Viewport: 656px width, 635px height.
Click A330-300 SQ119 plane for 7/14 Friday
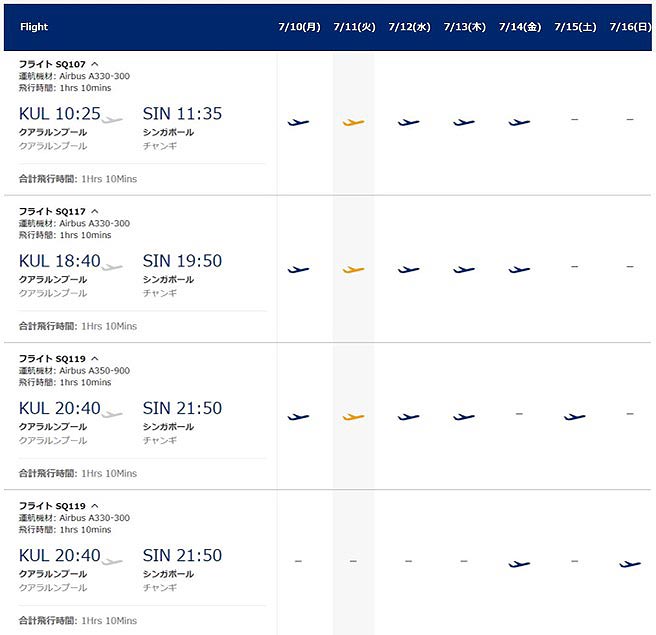click(x=519, y=564)
